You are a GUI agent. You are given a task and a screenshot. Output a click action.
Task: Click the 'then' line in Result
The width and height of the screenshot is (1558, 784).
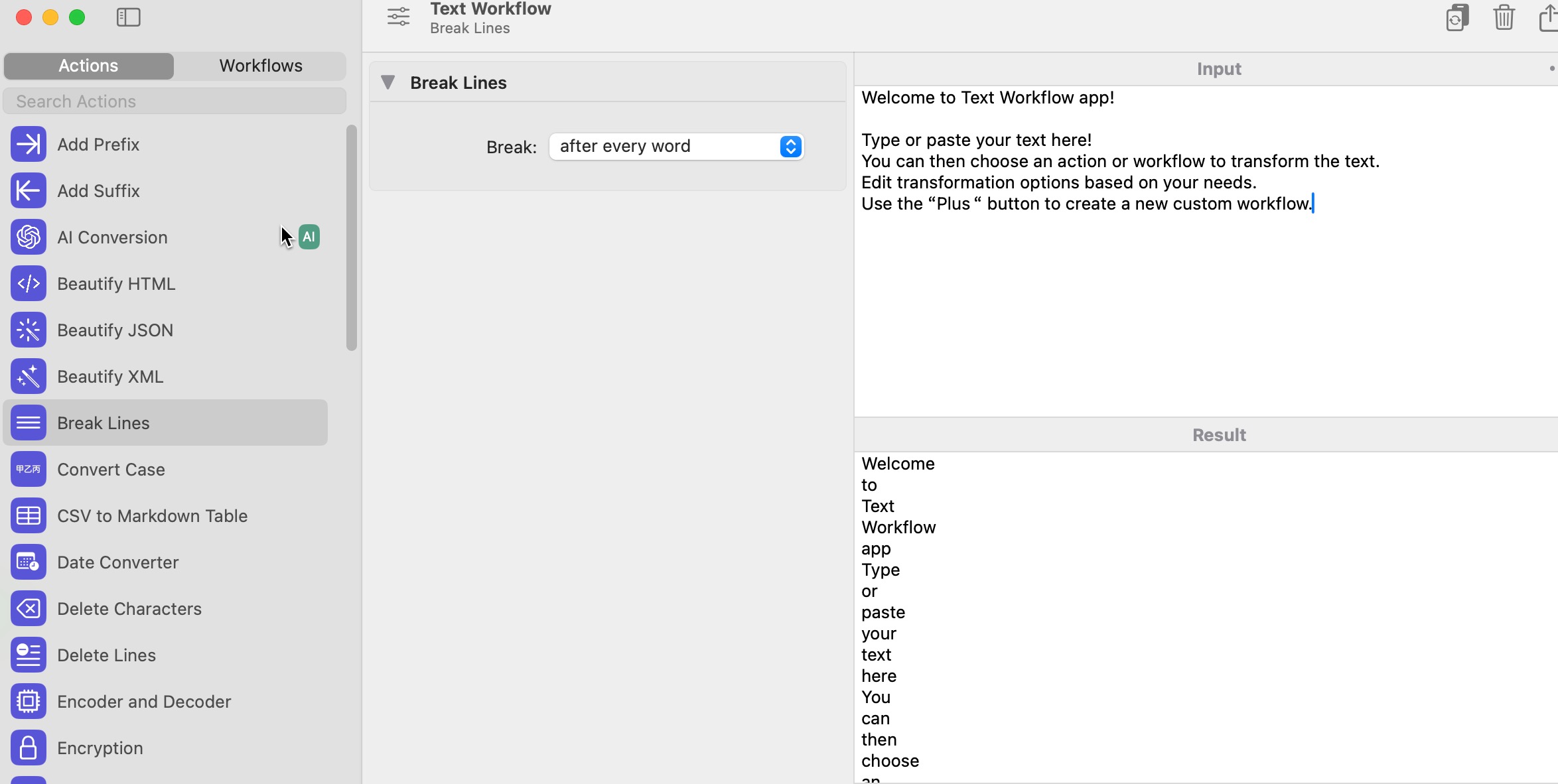(879, 740)
